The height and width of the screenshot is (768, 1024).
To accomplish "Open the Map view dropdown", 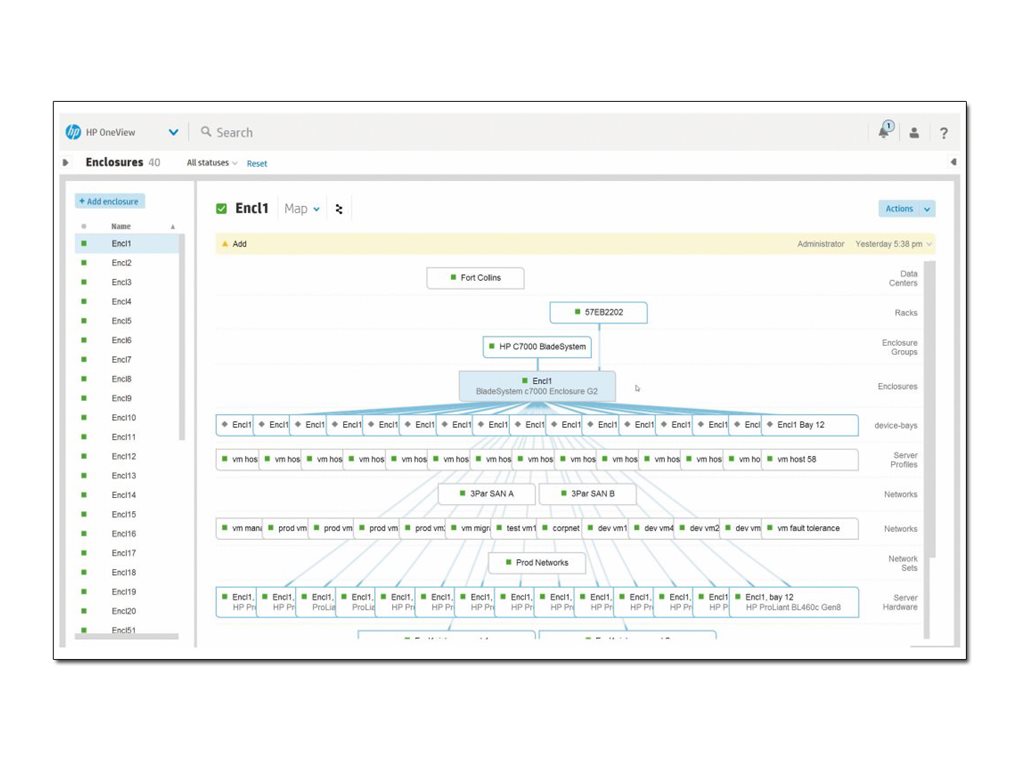I will [x=301, y=208].
